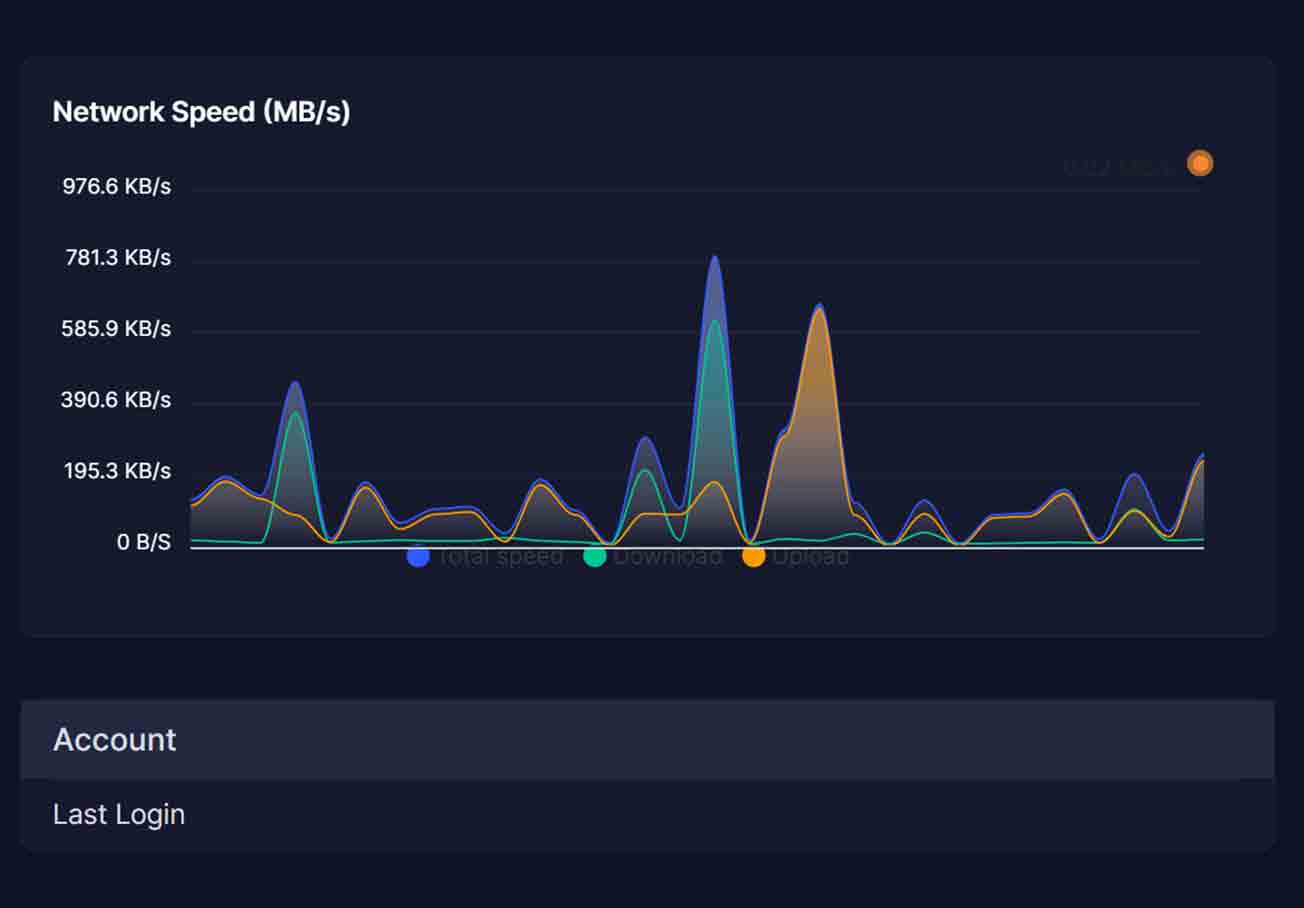Image resolution: width=1304 pixels, height=908 pixels.
Task: Click the 390.6 KB/s axis label
Action: coord(117,400)
